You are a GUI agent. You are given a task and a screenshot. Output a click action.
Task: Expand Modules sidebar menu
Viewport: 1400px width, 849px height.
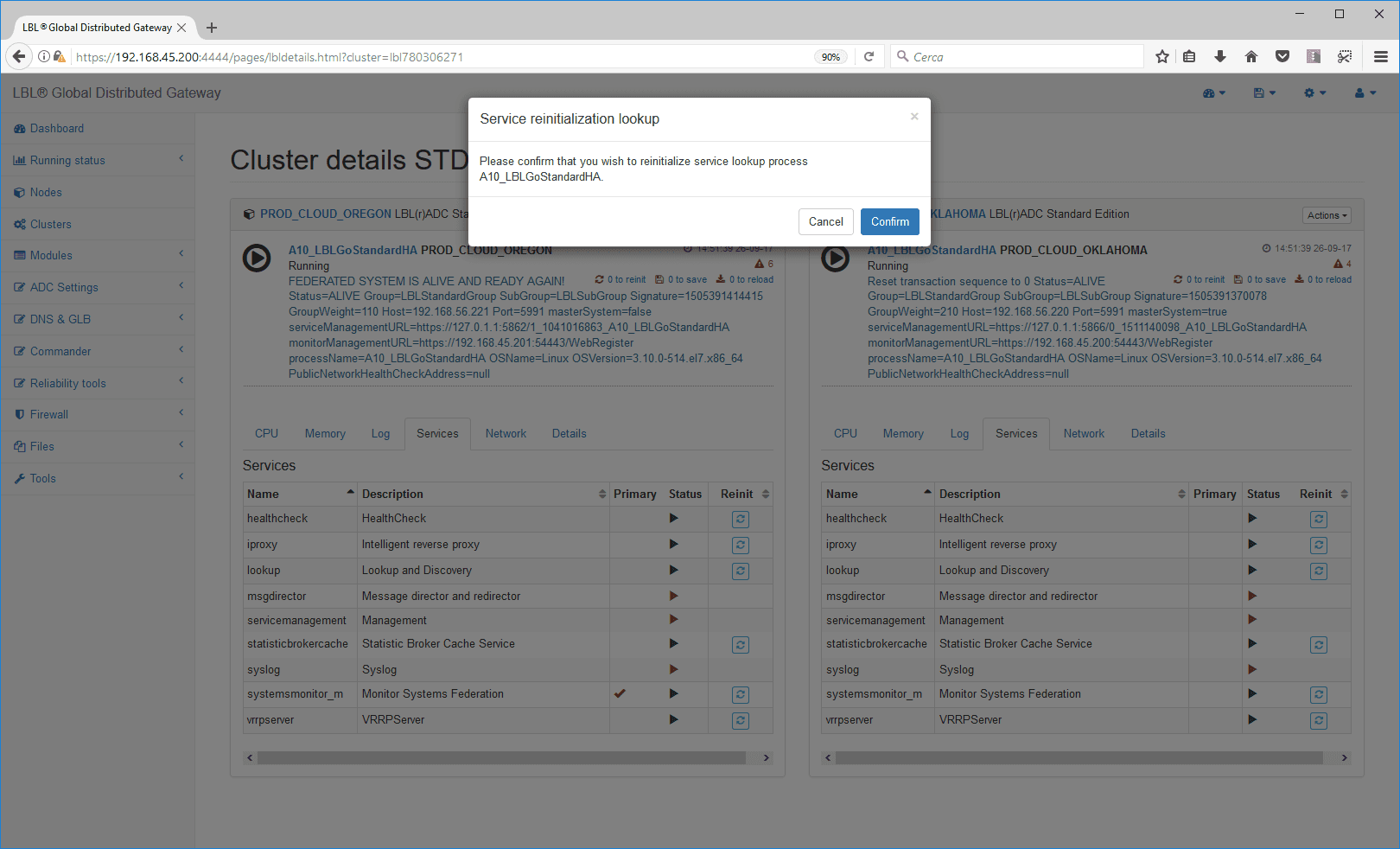tap(97, 256)
